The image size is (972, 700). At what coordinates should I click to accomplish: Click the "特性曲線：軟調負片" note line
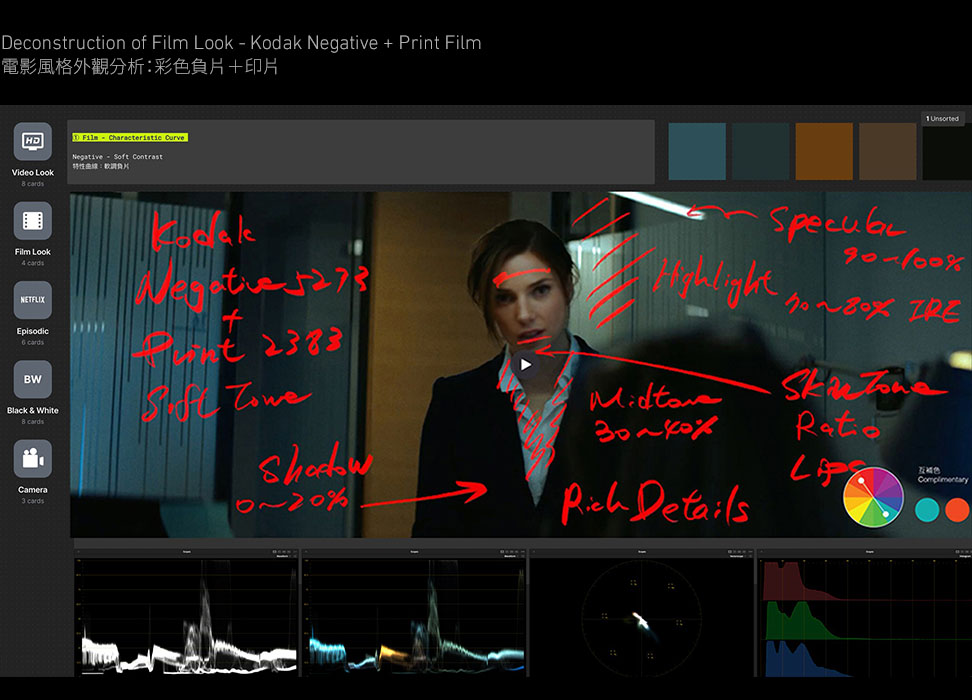point(101,166)
